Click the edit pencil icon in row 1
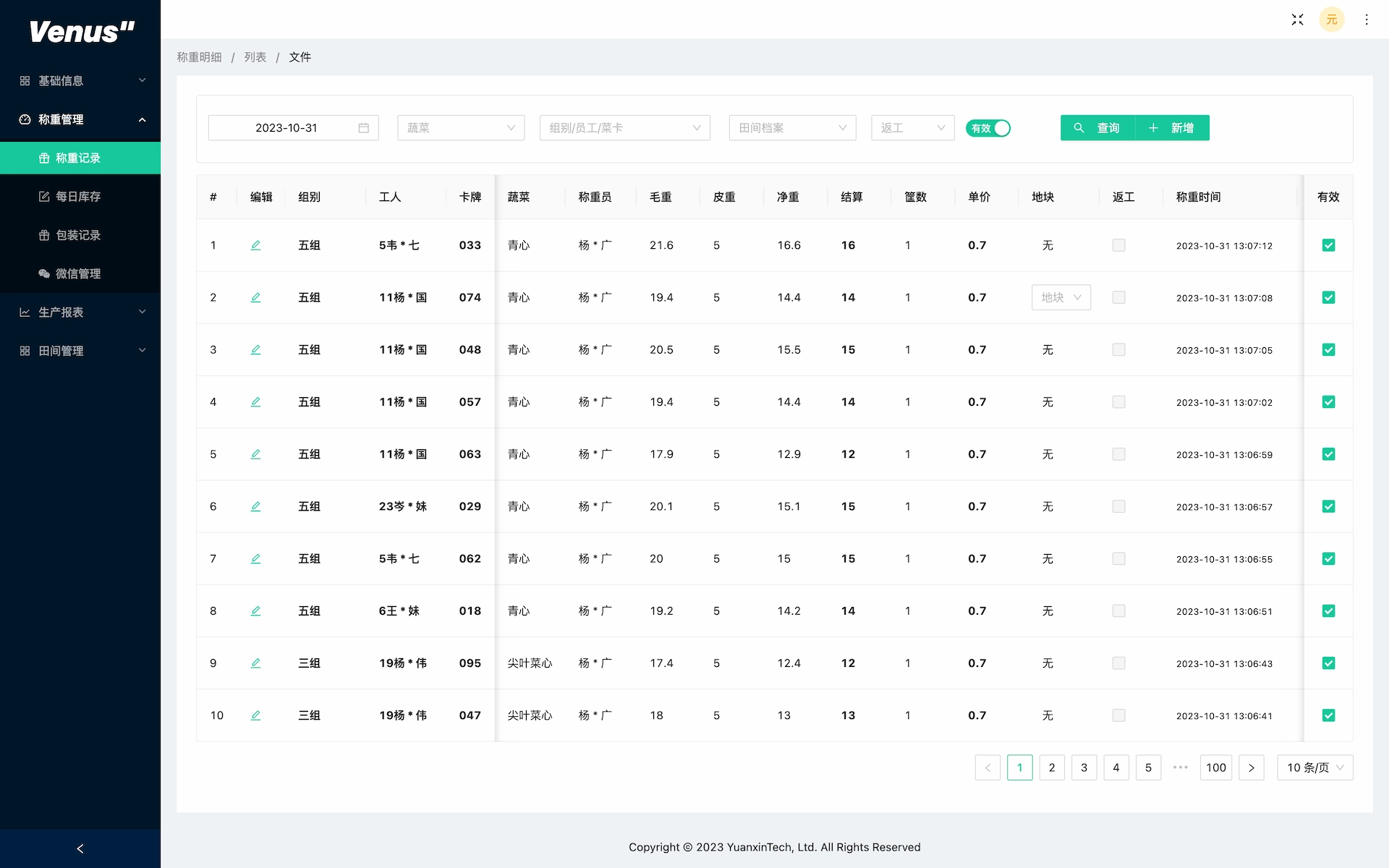This screenshot has width=1389, height=868. pyautogui.click(x=255, y=245)
